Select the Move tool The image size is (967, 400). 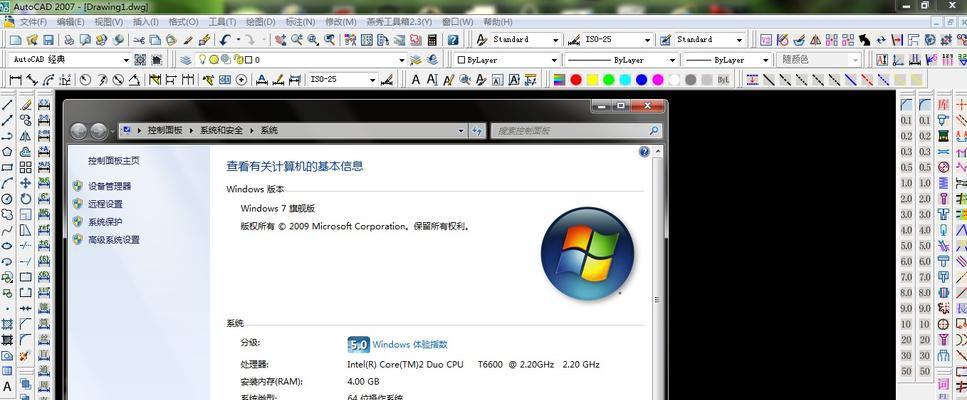point(25,183)
